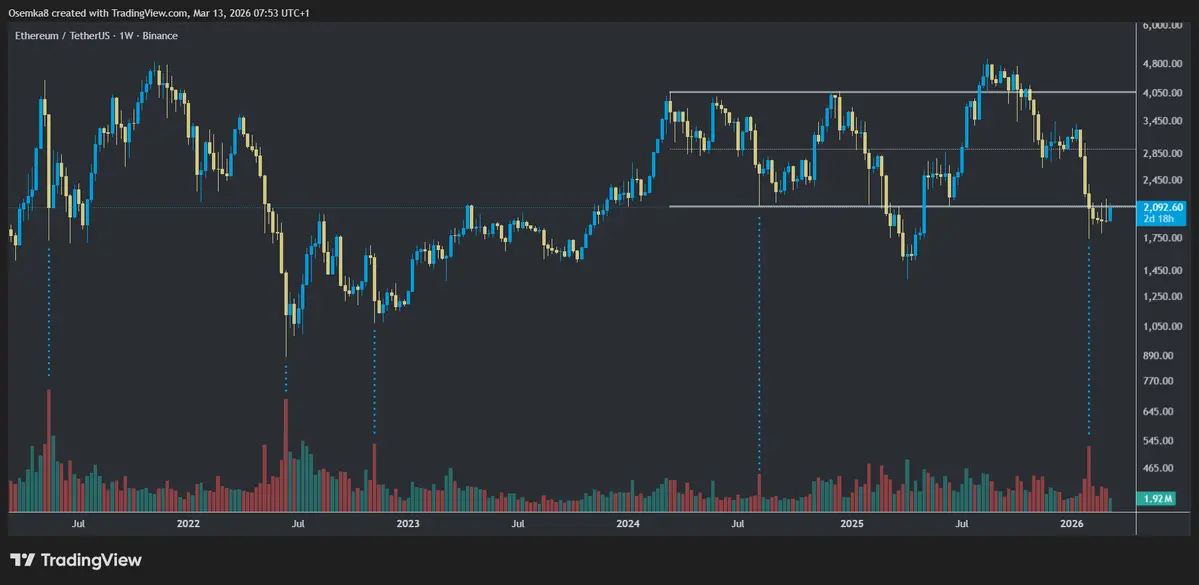Image resolution: width=1199 pixels, height=585 pixels.
Task: Click the 2026 time axis label
Action: [1071, 523]
